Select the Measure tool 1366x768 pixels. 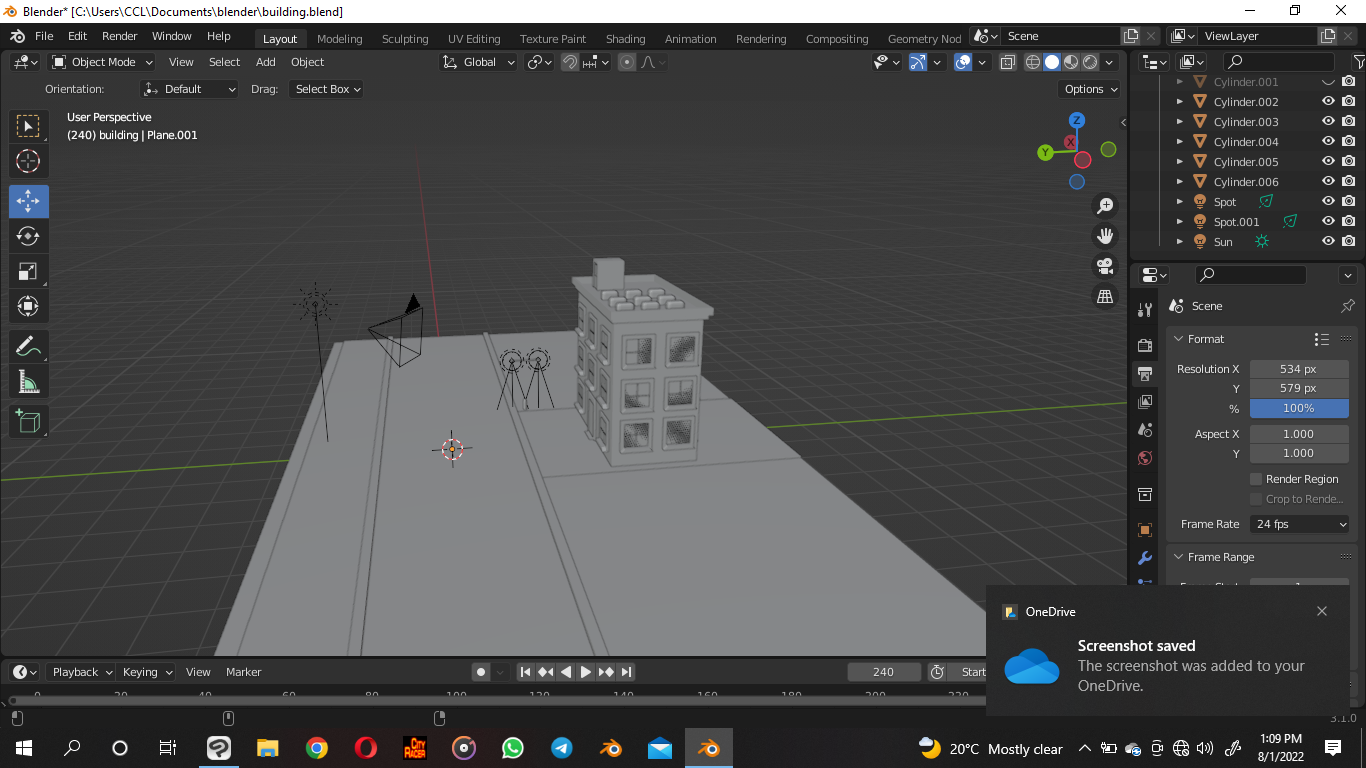click(28, 382)
